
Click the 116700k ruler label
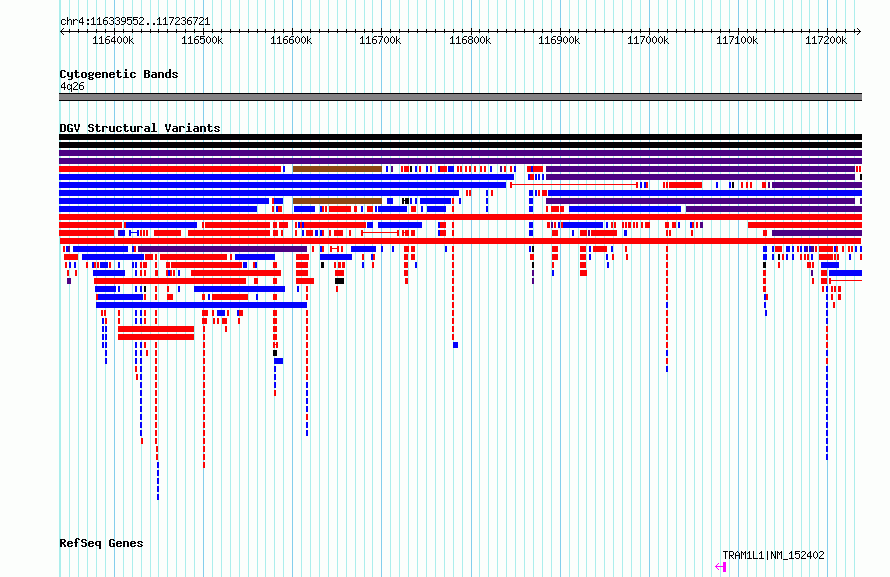[x=380, y=40]
